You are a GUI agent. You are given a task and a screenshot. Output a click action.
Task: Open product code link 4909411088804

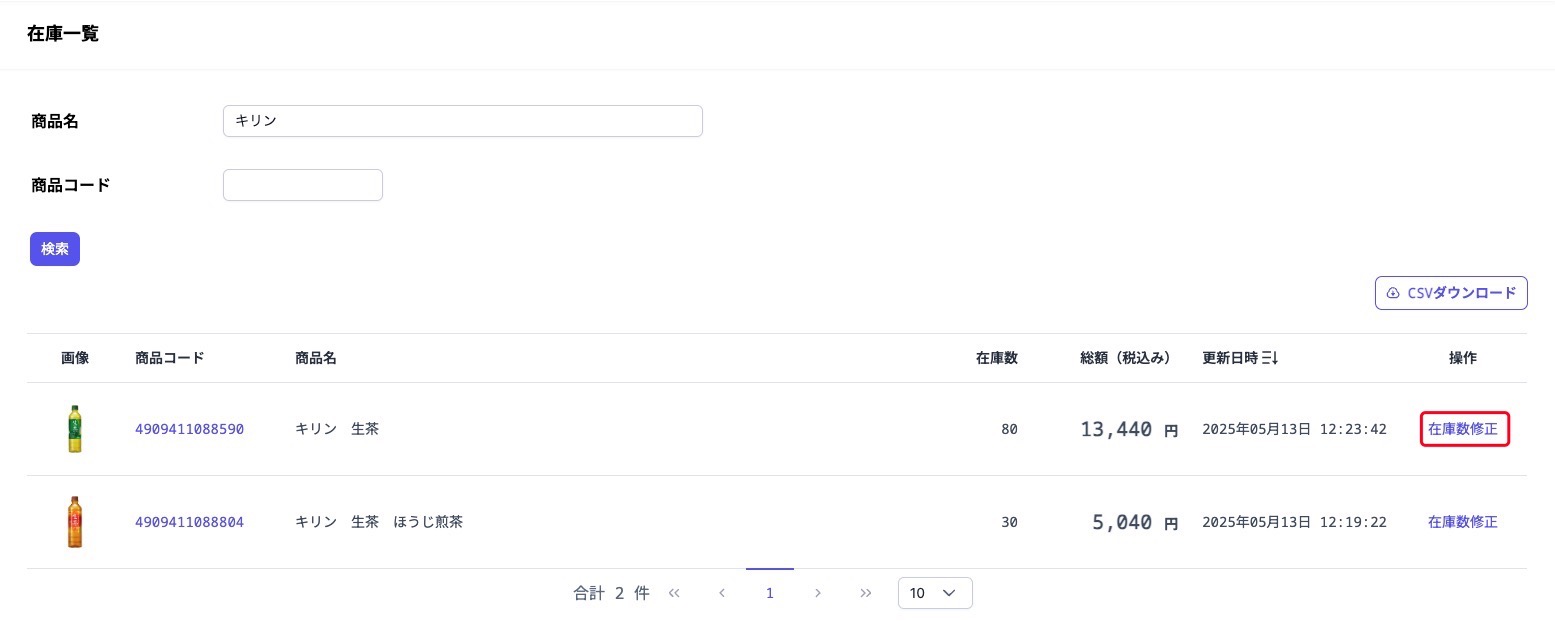(189, 522)
